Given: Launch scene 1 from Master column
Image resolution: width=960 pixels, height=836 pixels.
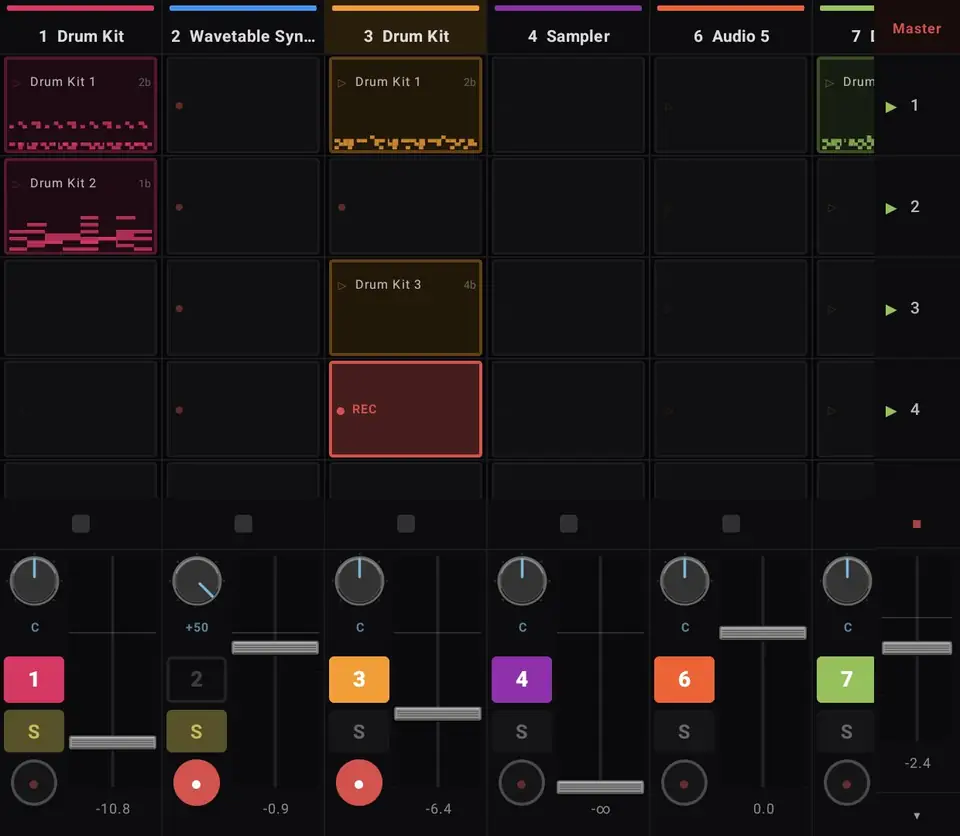Looking at the screenshot, I should point(891,107).
